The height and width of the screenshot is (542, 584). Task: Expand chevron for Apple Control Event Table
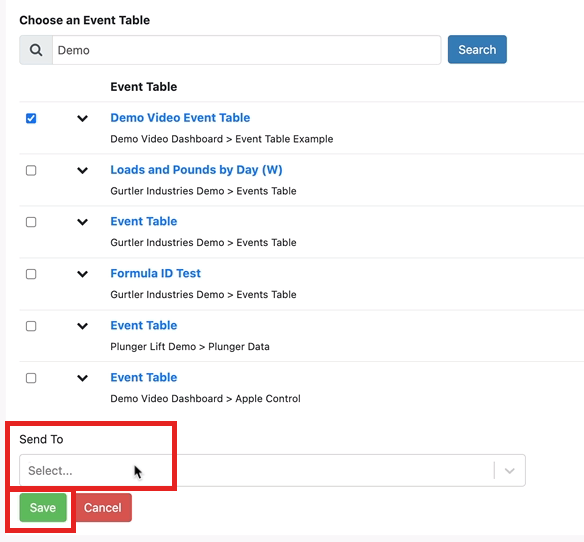[82, 378]
